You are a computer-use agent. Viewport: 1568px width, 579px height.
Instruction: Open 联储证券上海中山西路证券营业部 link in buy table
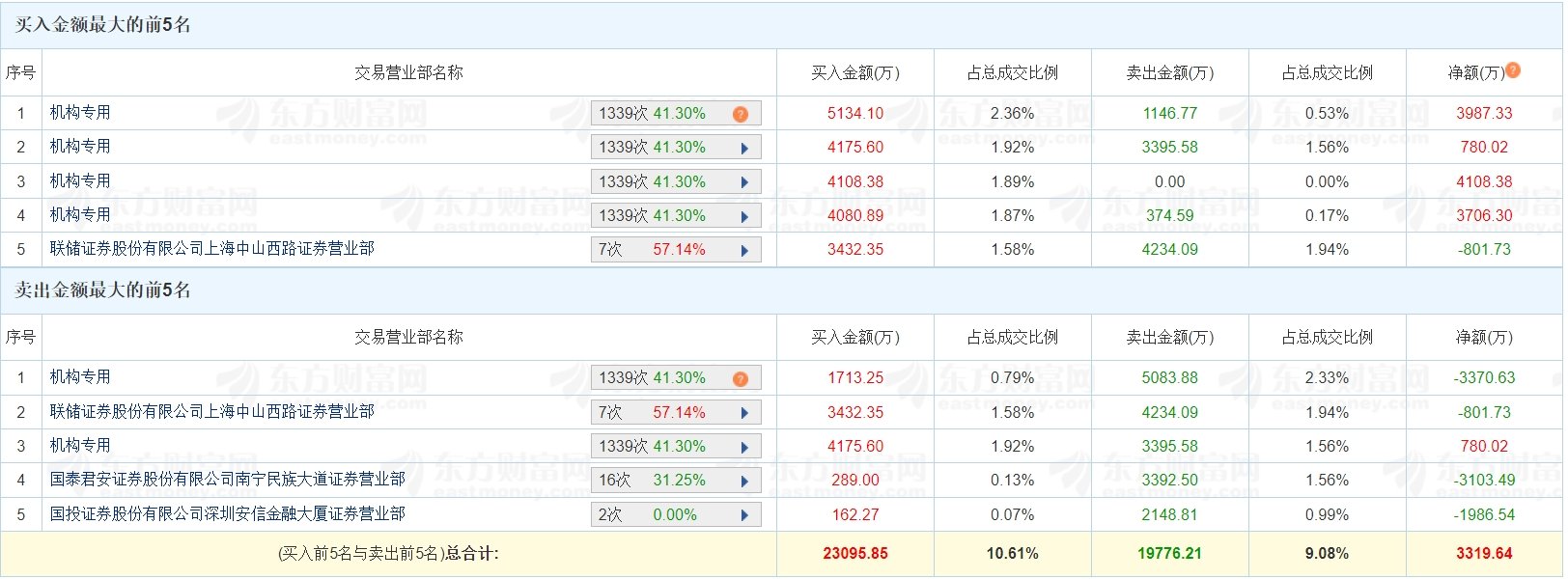pos(212,249)
